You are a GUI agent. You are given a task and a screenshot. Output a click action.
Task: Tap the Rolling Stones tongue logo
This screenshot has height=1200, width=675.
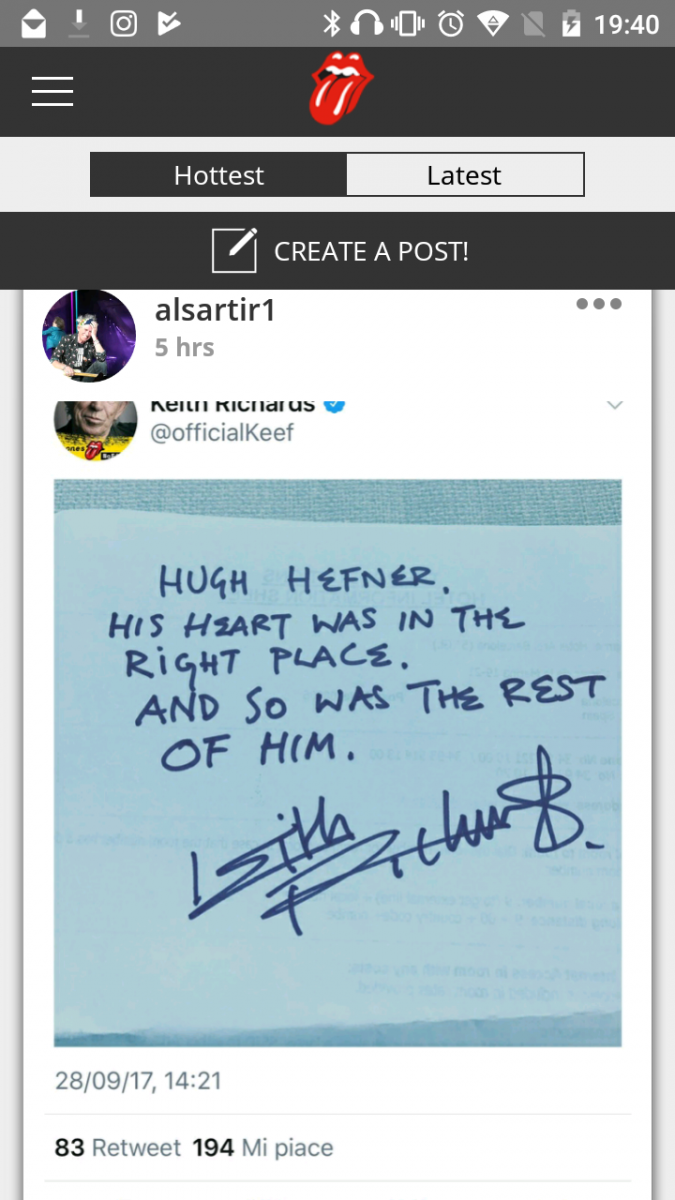click(x=341, y=88)
